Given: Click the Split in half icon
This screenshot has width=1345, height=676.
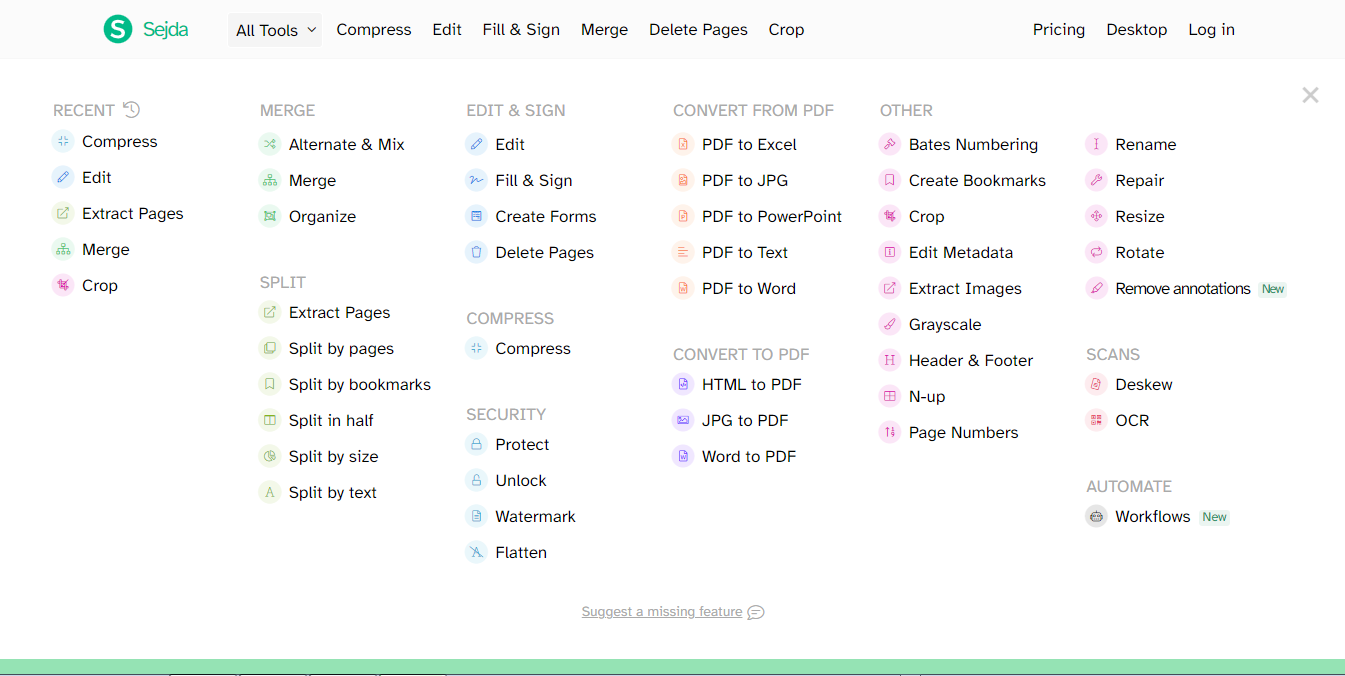Looking at the screenshot, I should (269, 420).
